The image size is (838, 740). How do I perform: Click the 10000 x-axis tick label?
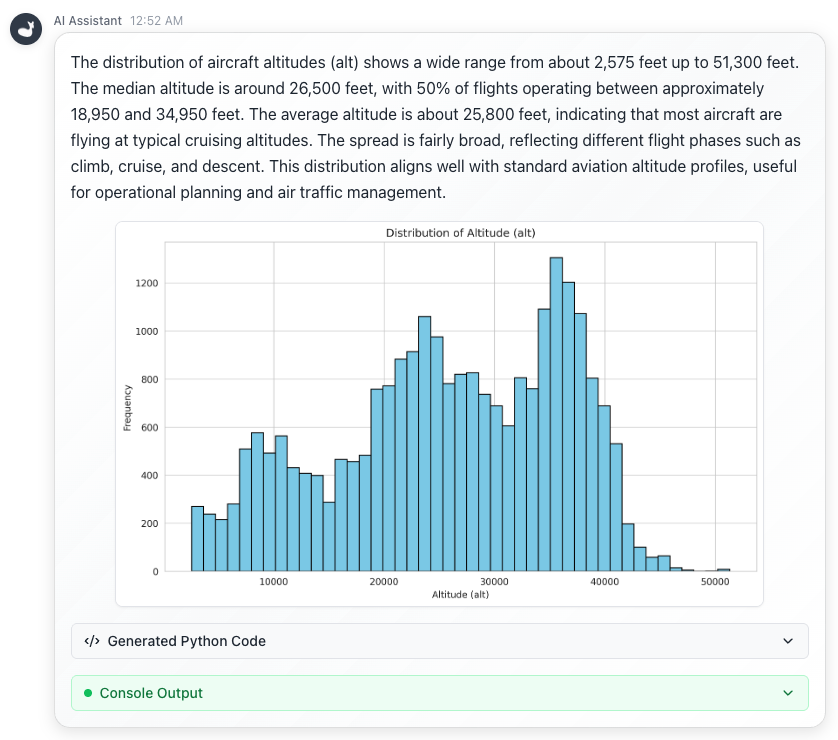[x=274, y=581]
